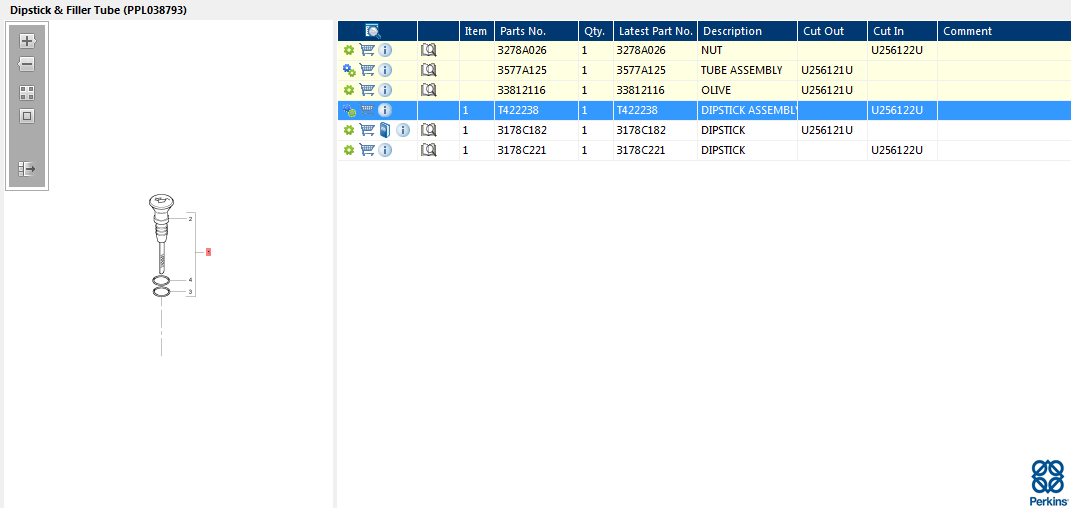The image size is (1071, 508).
Task: Open the book lookup for NUT row
Action: click(x=428, y=50)
